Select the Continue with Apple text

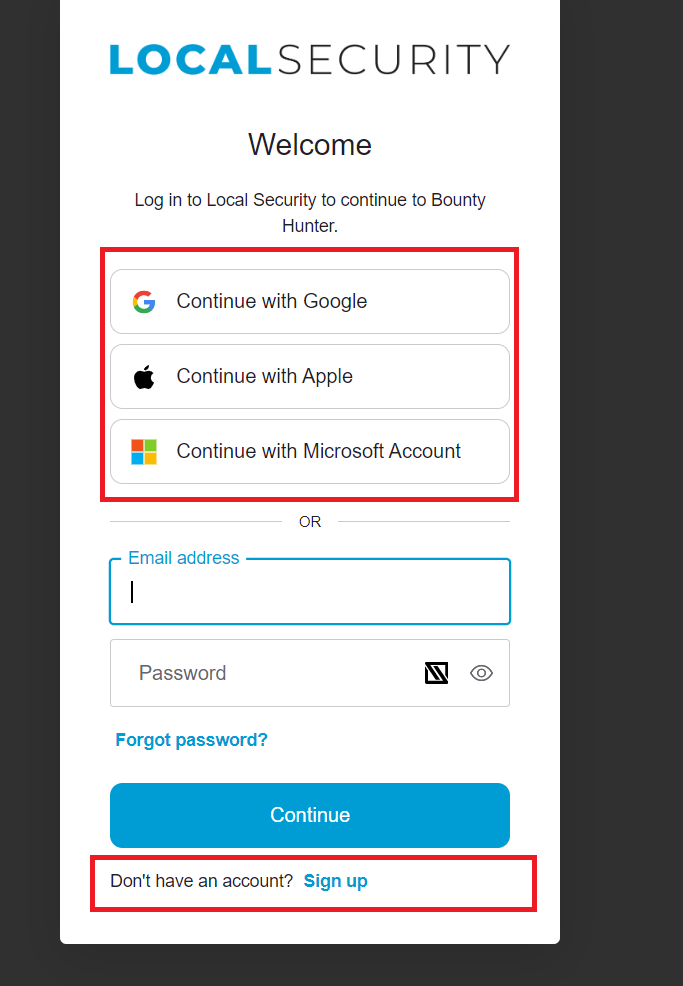pyautogui.click(x=265, y=376)
